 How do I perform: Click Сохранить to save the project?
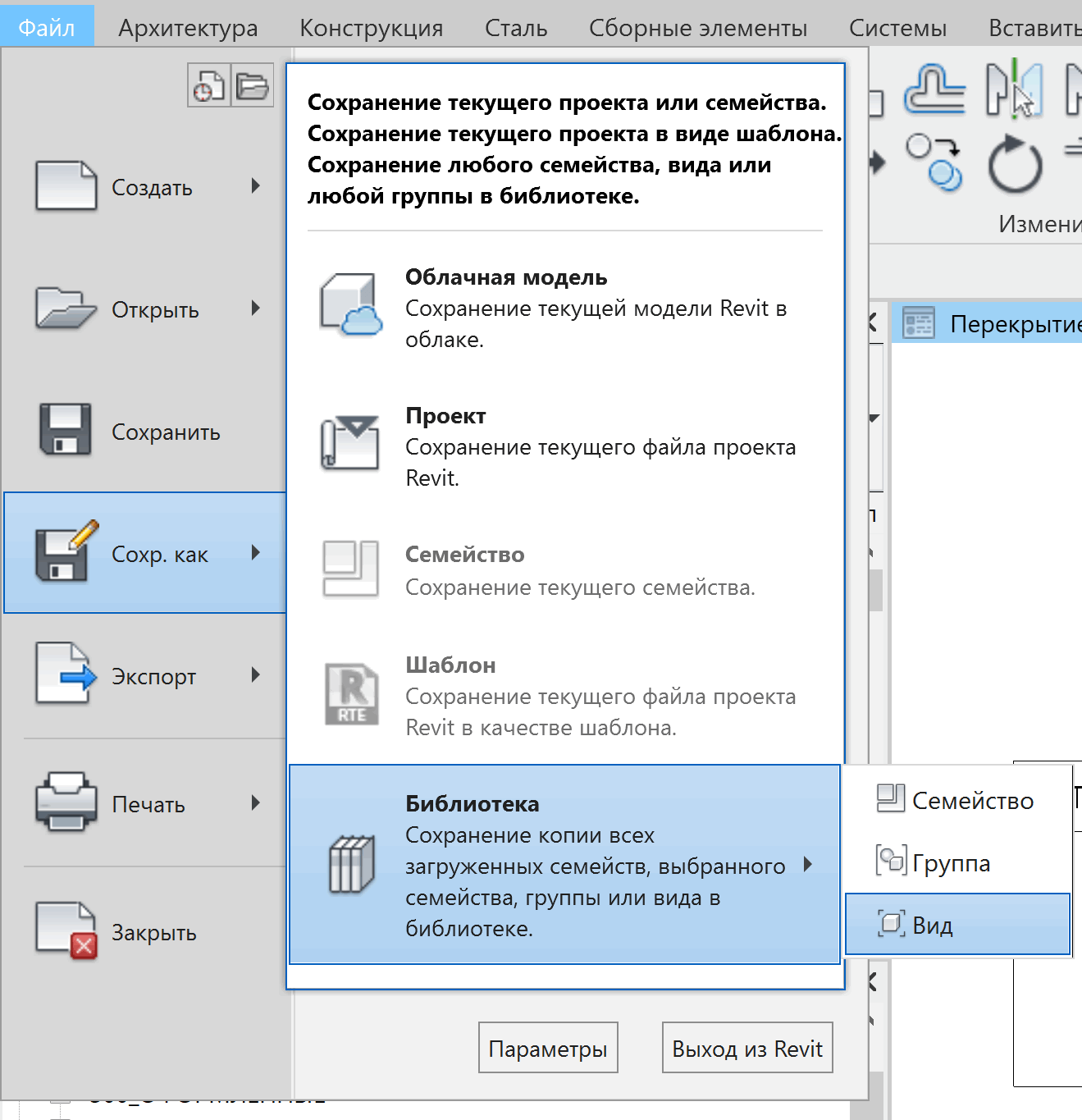pos(145,432)
